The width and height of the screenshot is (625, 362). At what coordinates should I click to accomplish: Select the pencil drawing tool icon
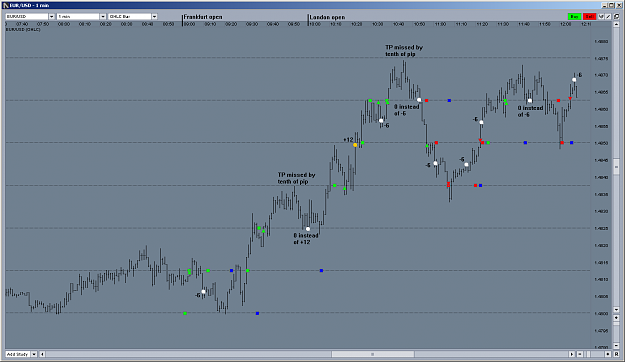point(608,16)
